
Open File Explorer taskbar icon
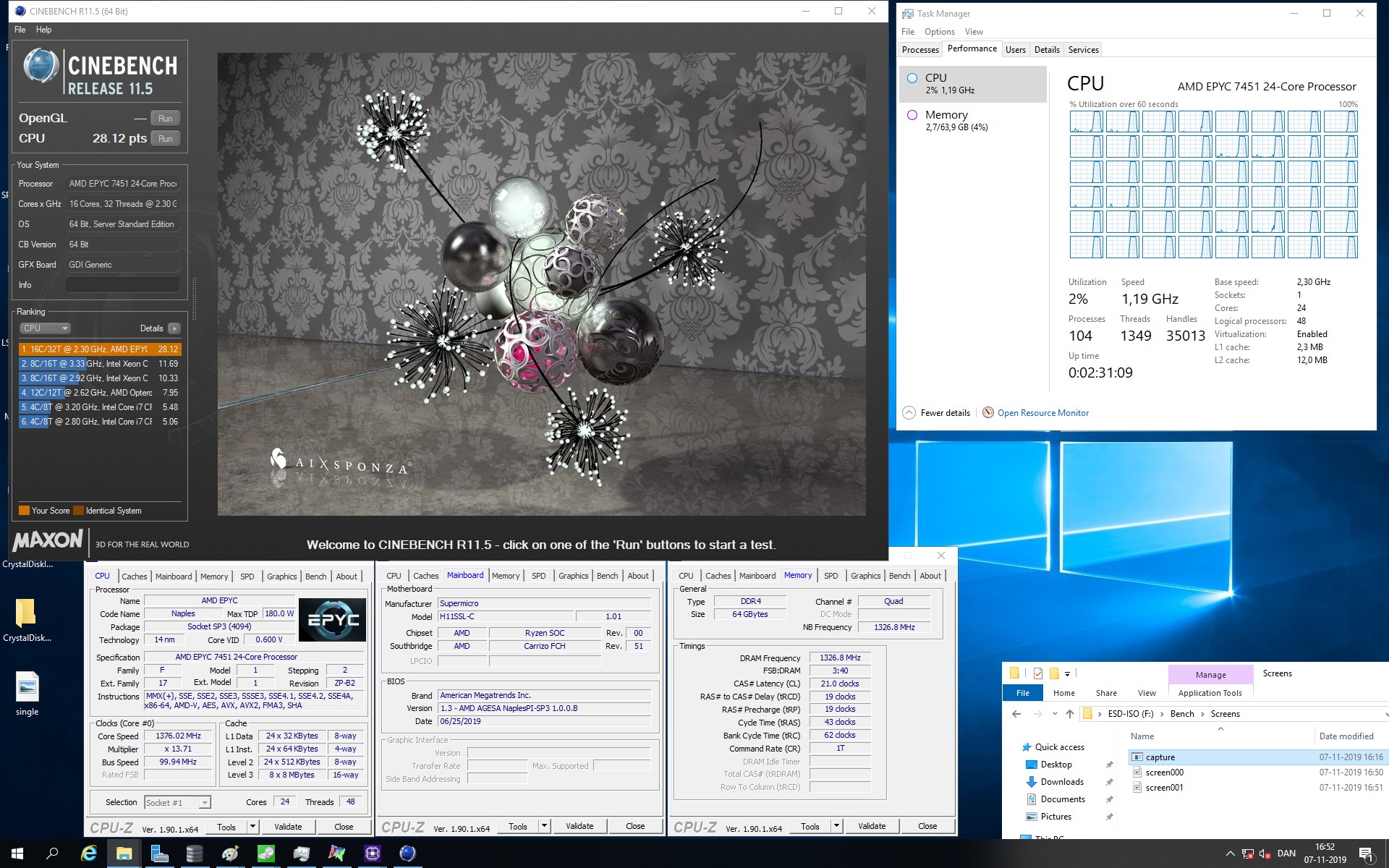124,854
